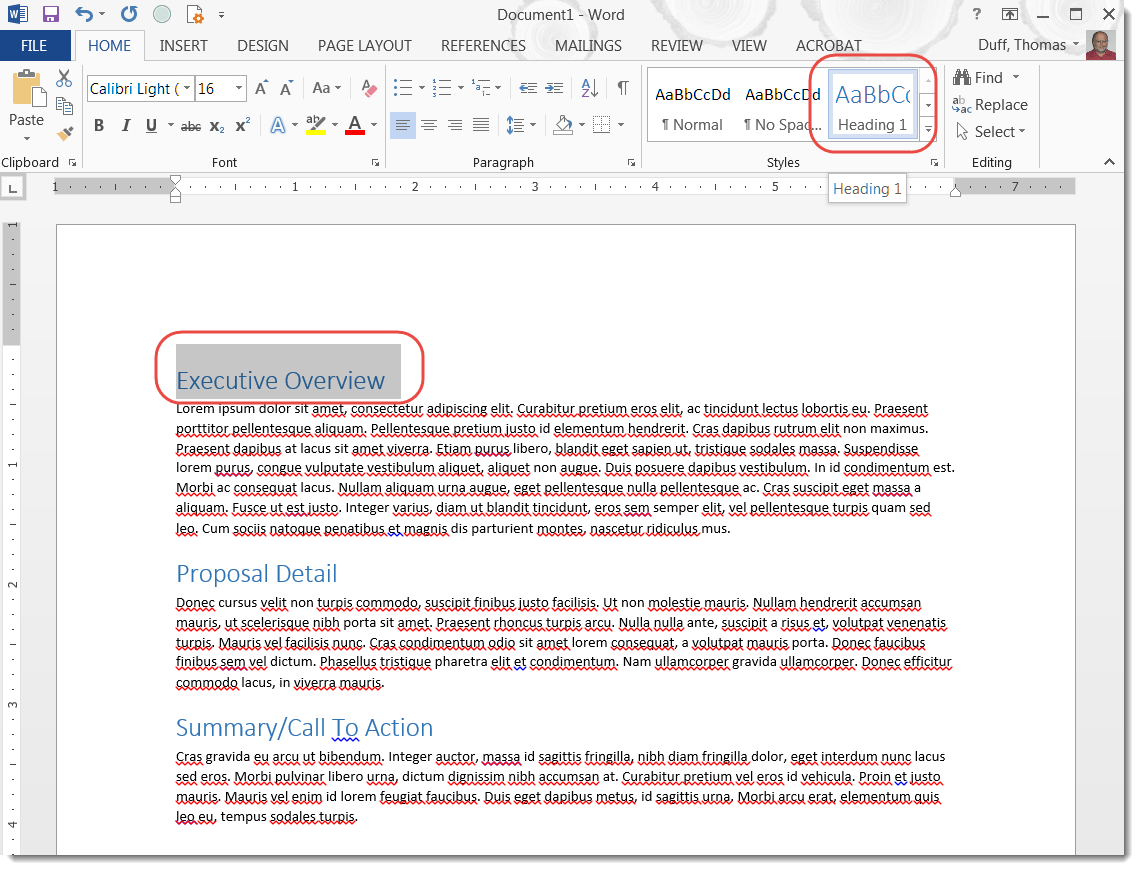Toggle center alignment
This screenshot has width=1139, height=870.
click(x=429, y=125)
